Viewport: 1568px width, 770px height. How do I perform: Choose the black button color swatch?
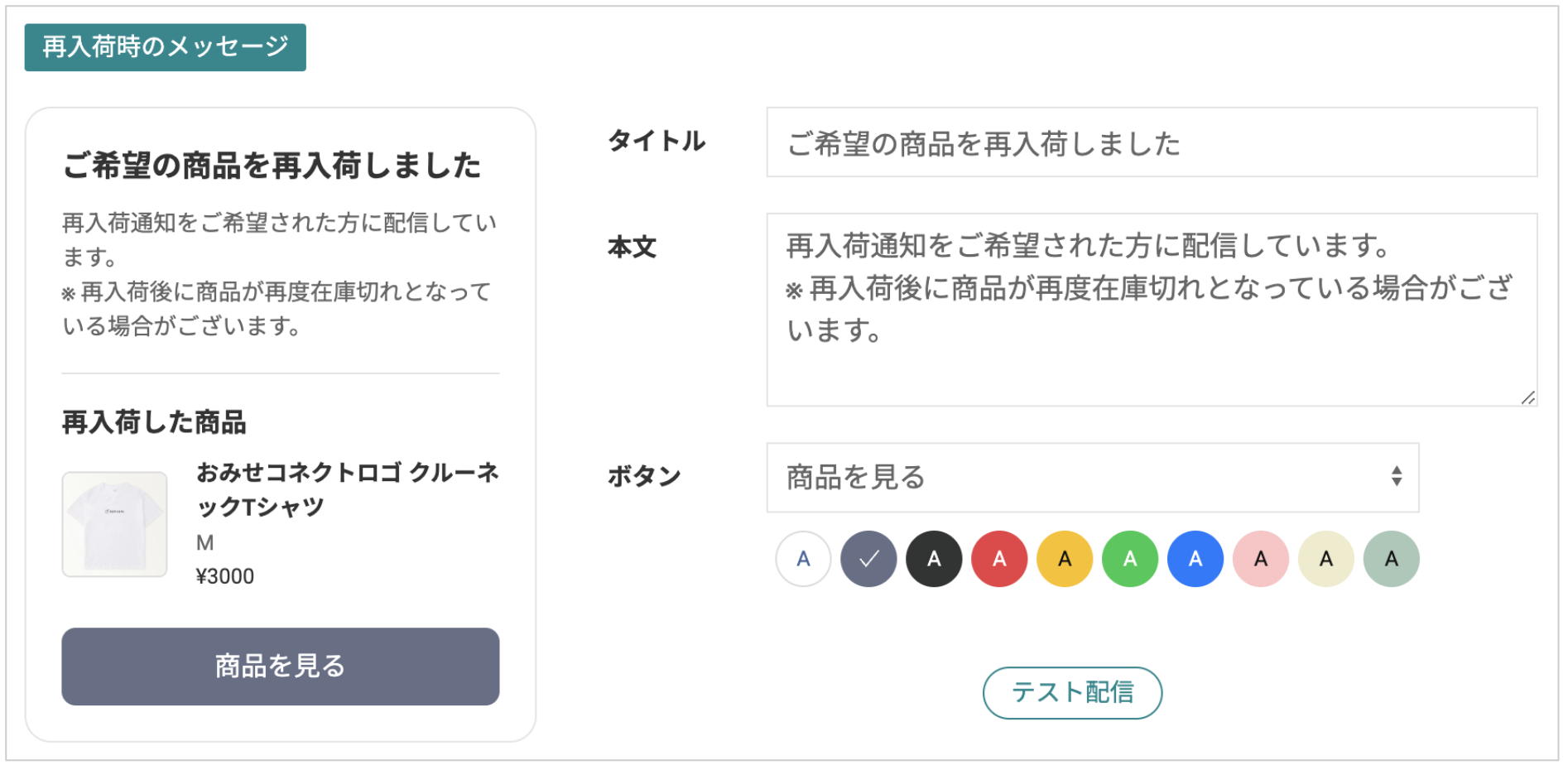pos(934,559)
